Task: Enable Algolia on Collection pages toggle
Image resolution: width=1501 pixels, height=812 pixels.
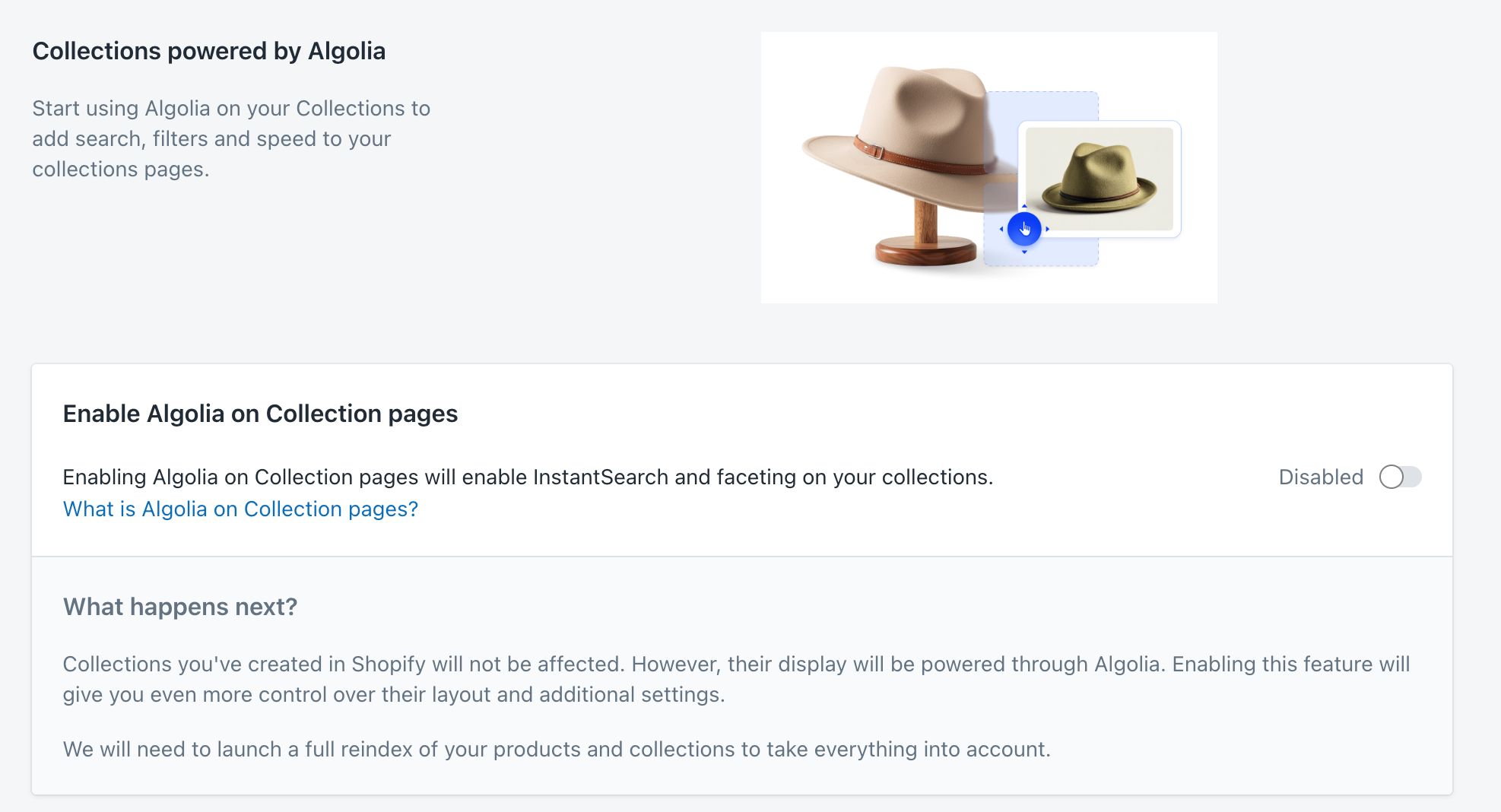Action: tap(1401, 477)
